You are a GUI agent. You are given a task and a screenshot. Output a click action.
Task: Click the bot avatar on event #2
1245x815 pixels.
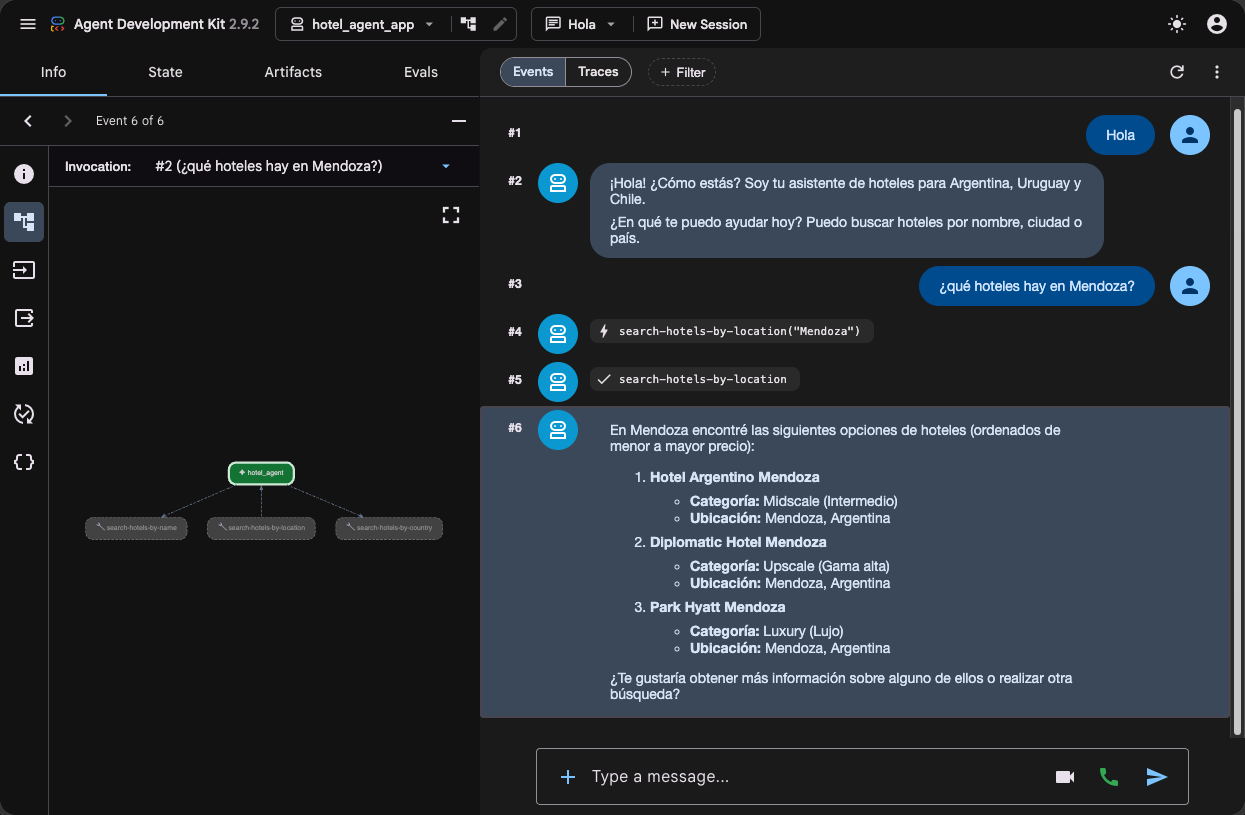(558, 183)
